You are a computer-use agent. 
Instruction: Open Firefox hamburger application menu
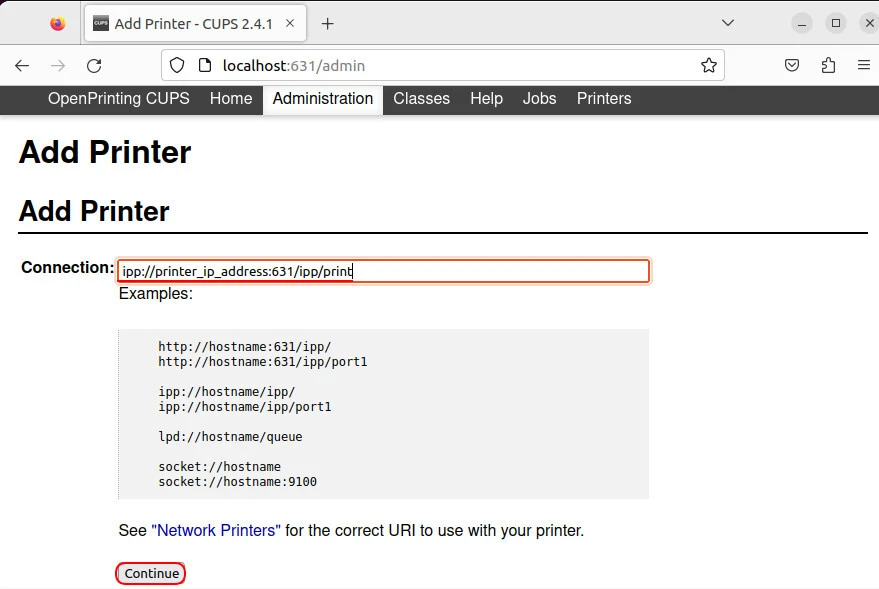[x=864, y=66]
